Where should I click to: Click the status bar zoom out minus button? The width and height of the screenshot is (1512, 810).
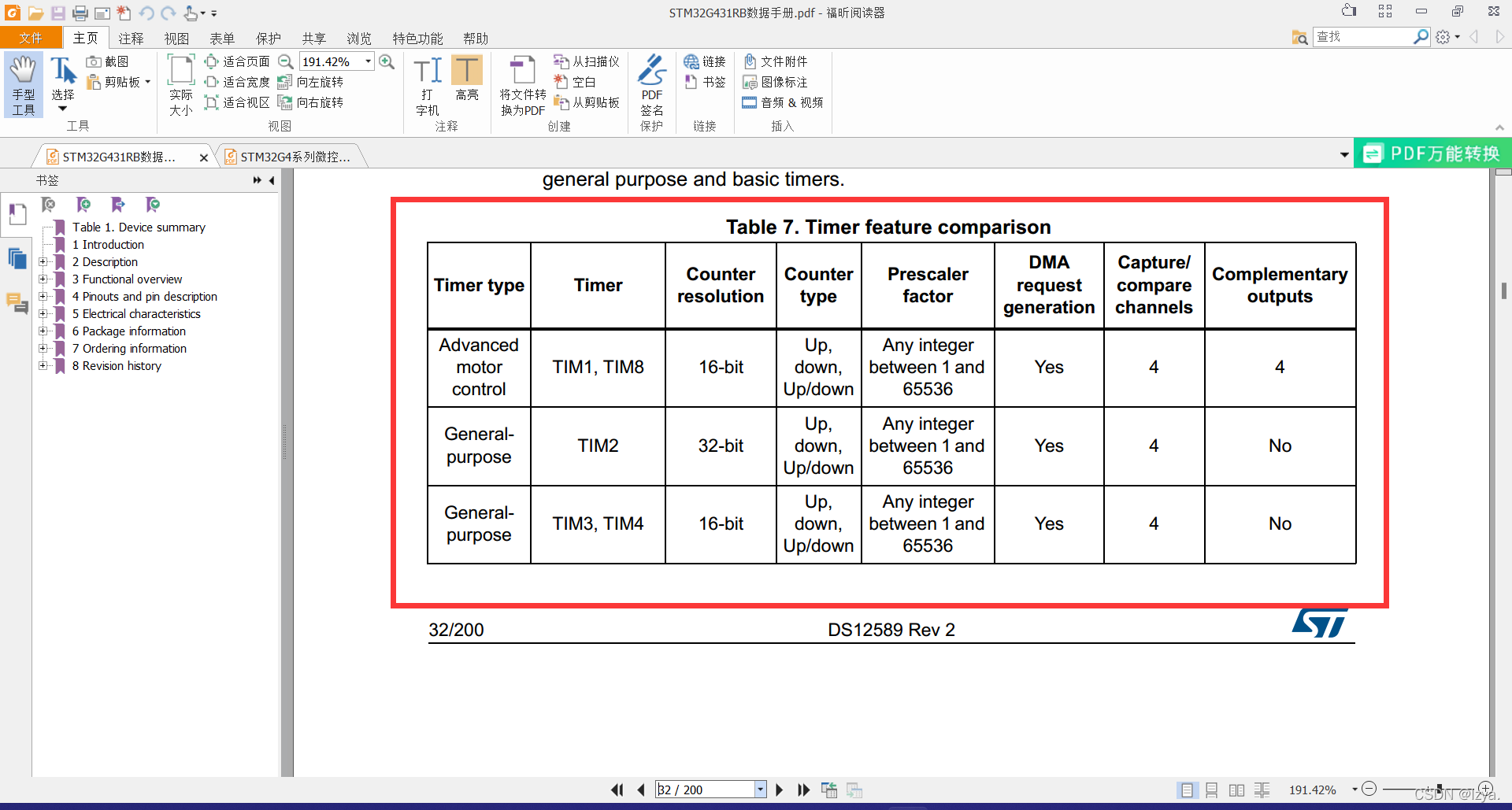[1369, 789]
